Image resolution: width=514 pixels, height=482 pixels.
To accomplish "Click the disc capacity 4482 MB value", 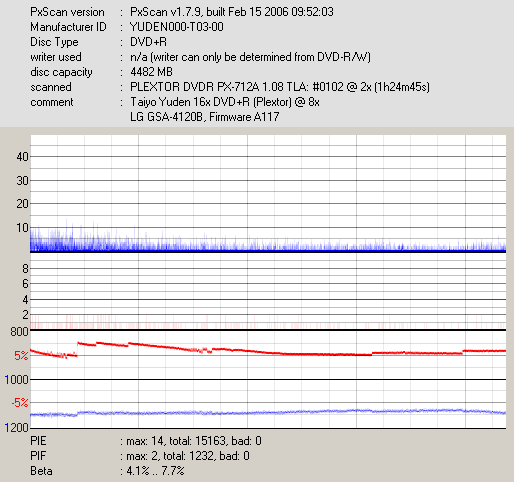I will coord(151,72).
